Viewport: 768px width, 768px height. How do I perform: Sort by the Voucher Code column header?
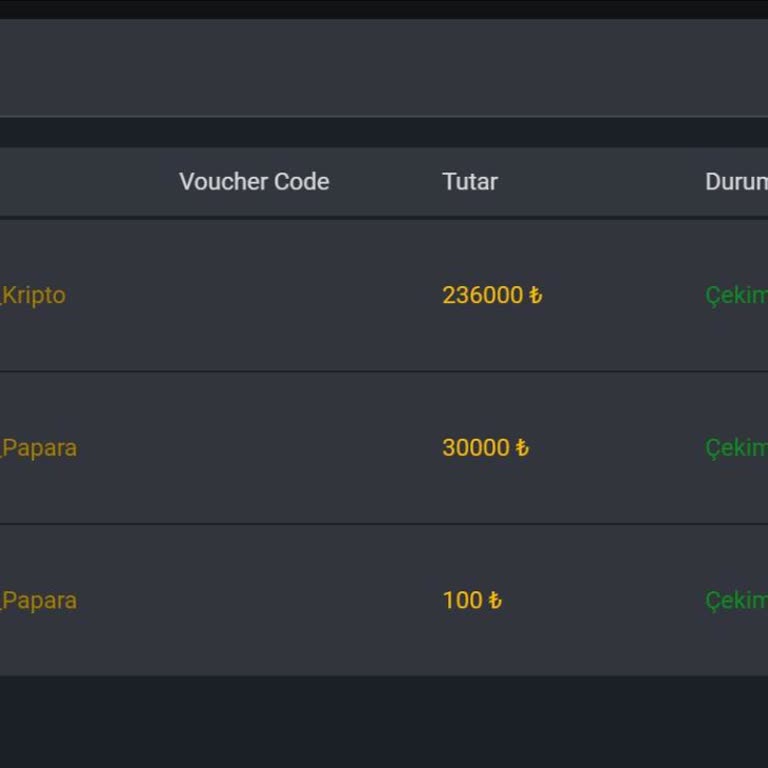point(254,182)
